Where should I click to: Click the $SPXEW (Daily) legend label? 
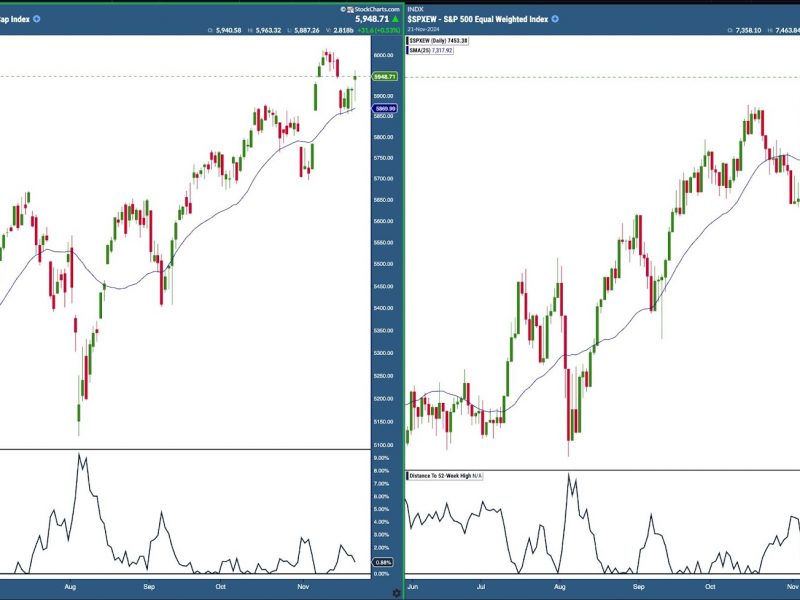pyautogui.click(x=438, y=40)
